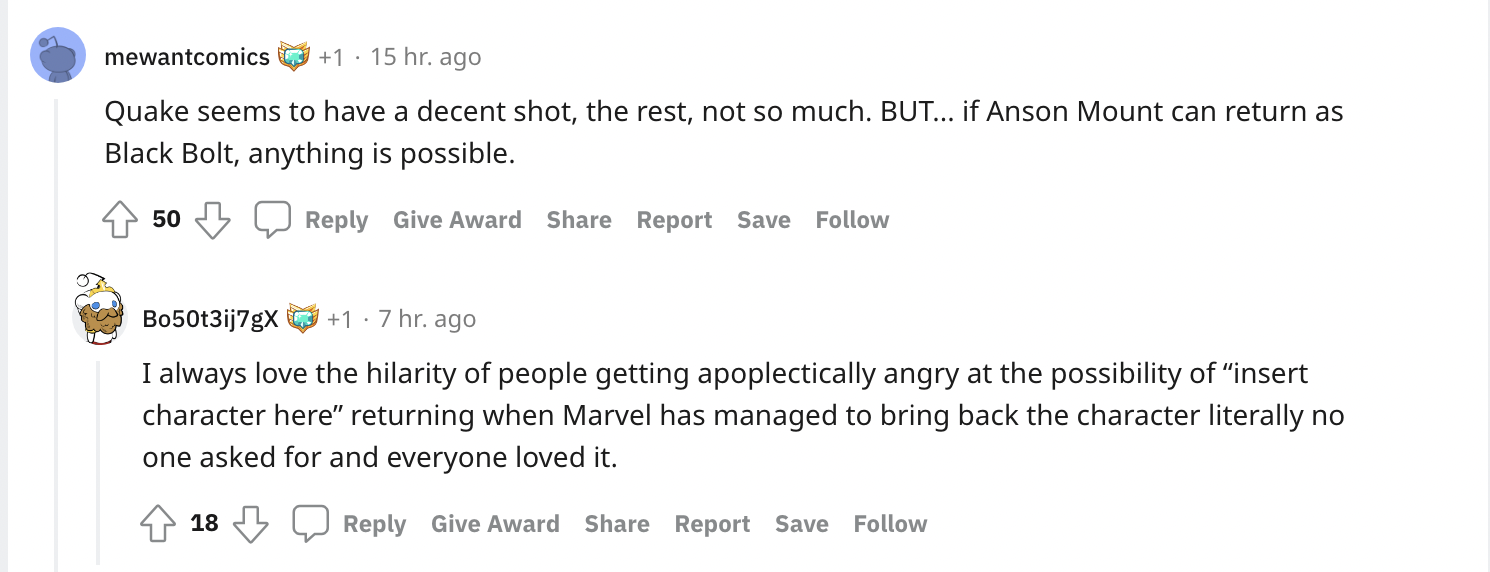This screenshot has width=1490, height=572.
Task: Share Bo50t3ij7gX's reply
Action: (x=617, y=524)
